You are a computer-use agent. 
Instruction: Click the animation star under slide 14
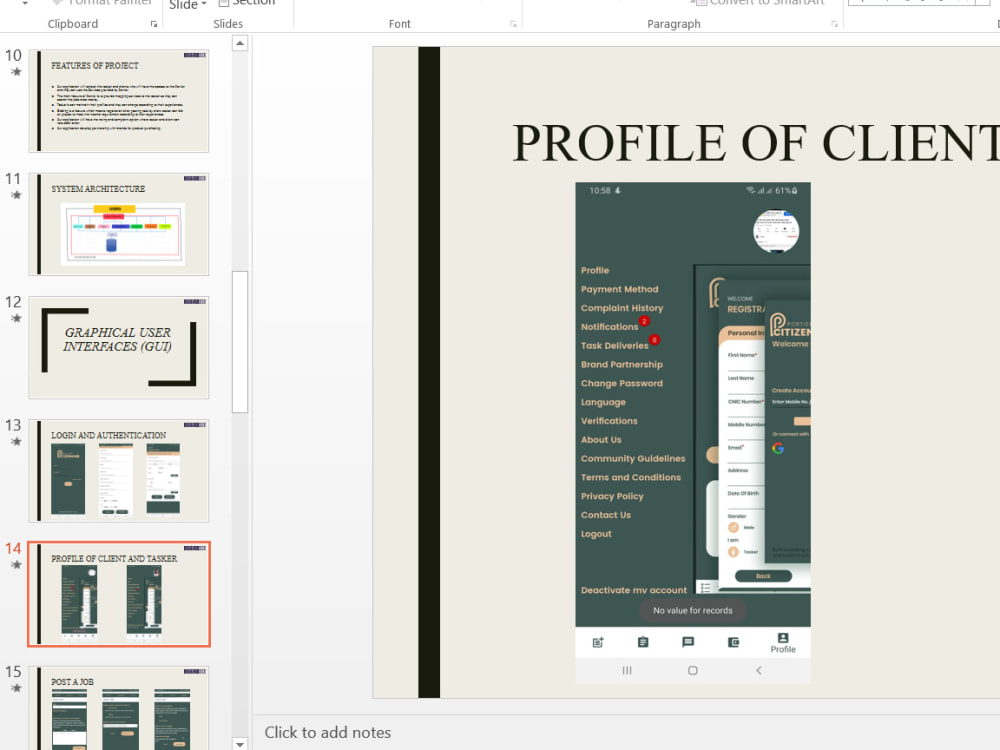[16, 564]
